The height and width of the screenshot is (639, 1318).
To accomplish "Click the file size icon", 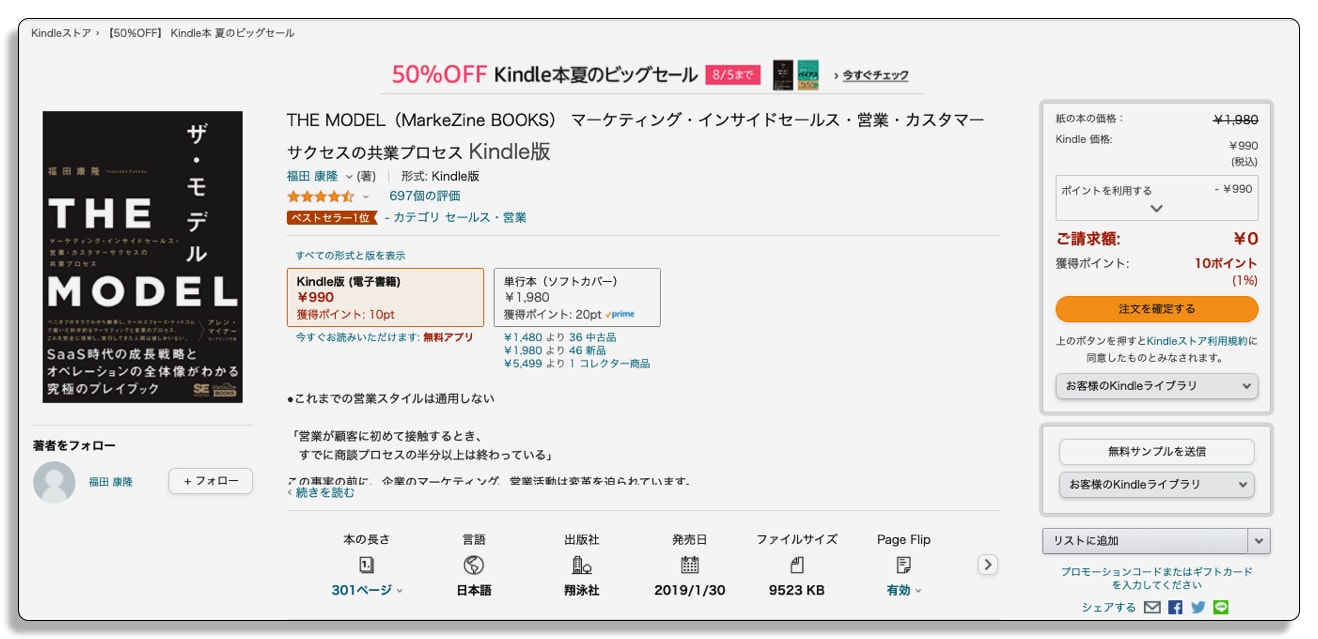I will 797,565.
